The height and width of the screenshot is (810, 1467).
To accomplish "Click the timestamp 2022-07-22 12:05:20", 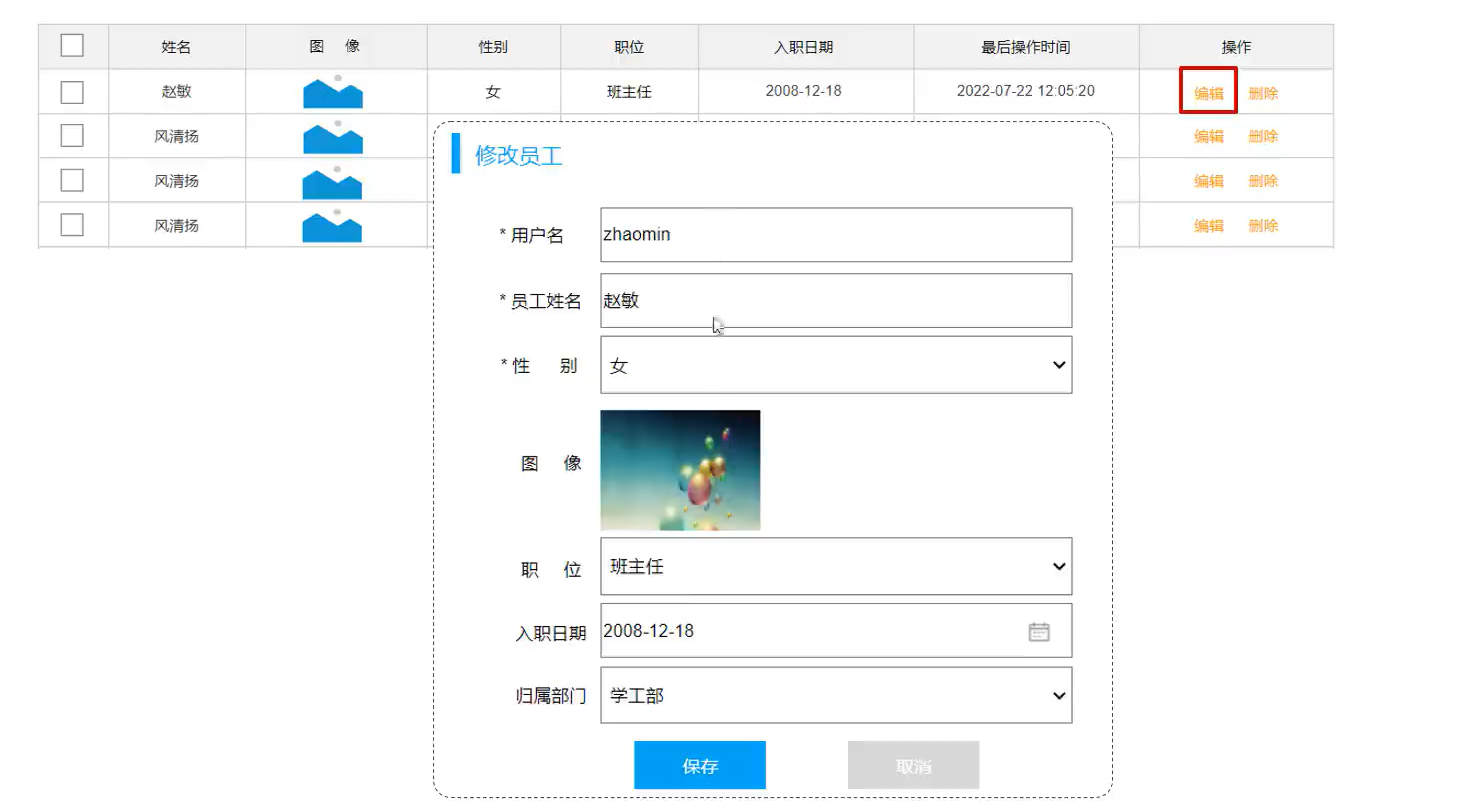I will pos(1026,91).
